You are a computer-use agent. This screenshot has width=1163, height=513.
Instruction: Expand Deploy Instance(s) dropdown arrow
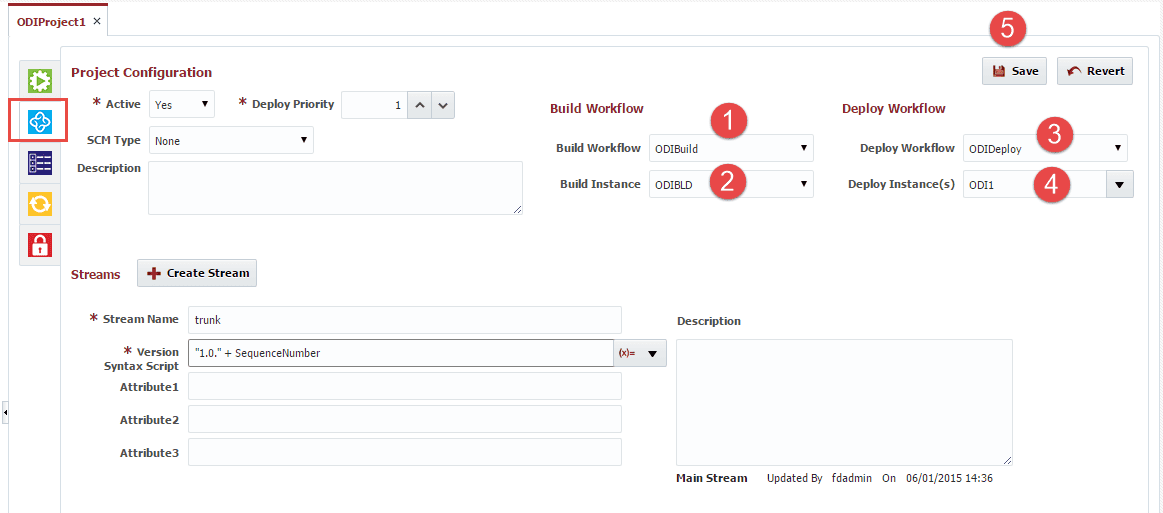(x=1119, y=185)
